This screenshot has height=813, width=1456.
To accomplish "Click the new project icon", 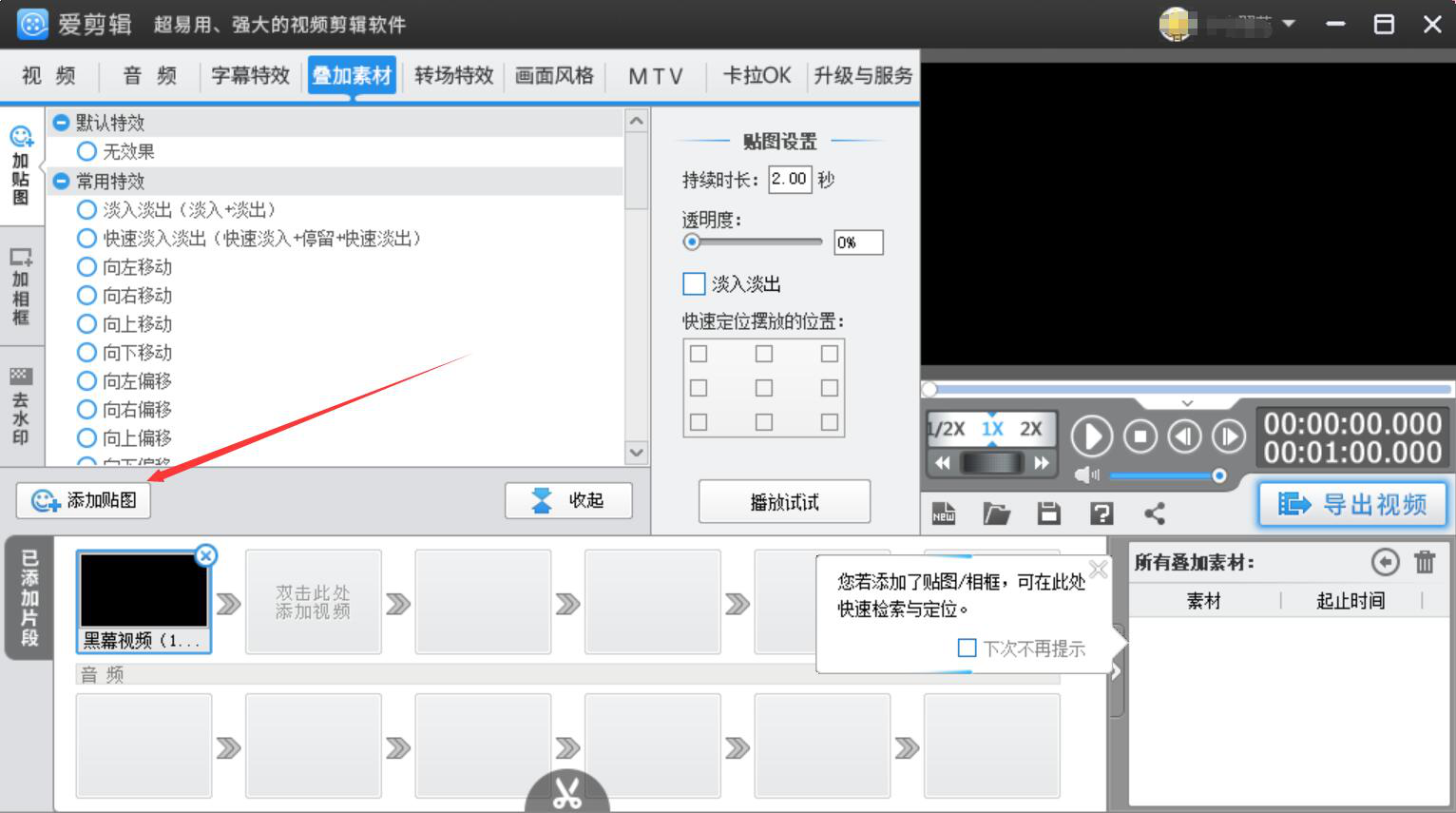I will click(x=944, y=513).
